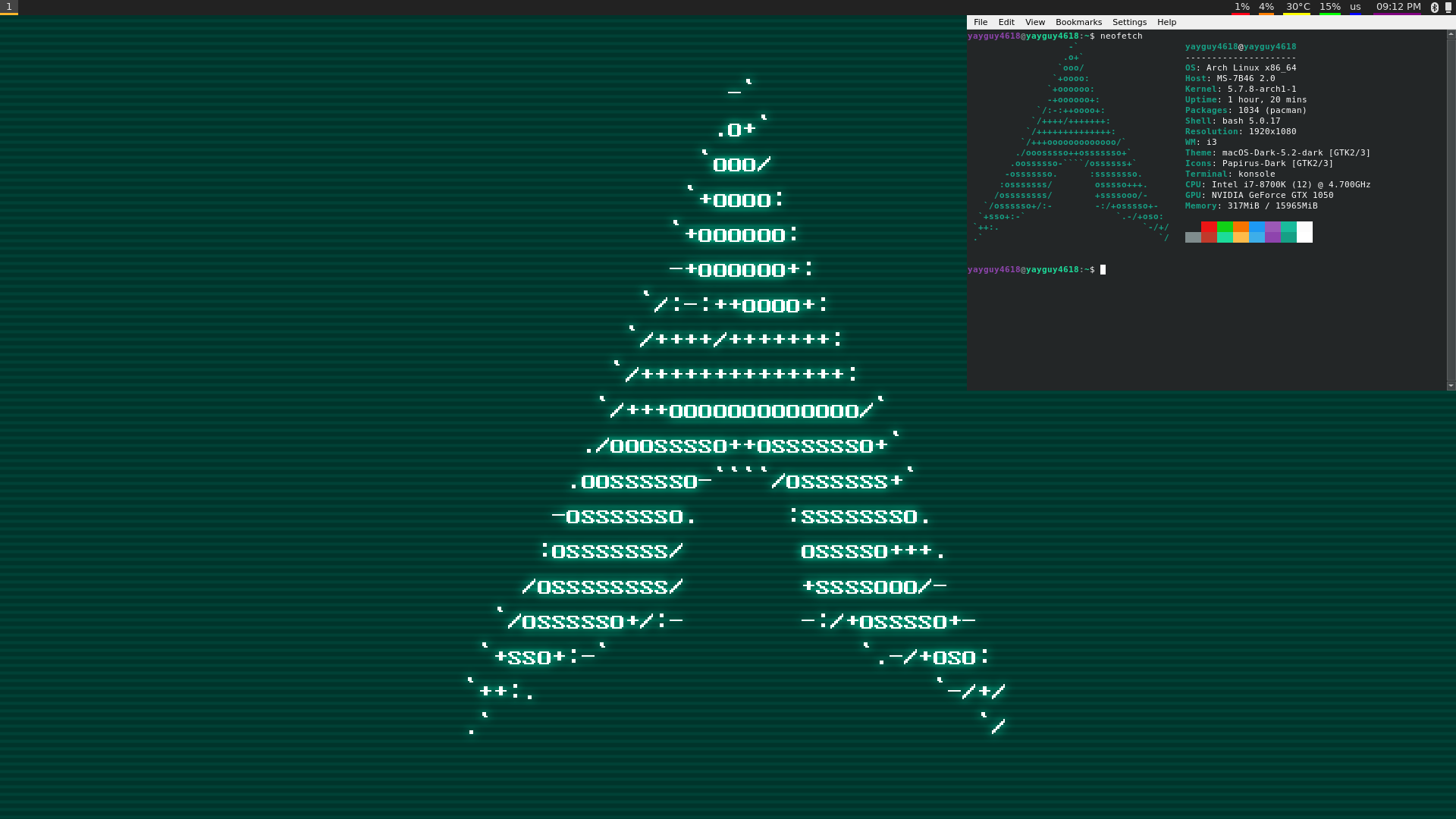Click the white tray icon beside Bluetooth
Screen dimensions: 1456x819
[1448, 7]
